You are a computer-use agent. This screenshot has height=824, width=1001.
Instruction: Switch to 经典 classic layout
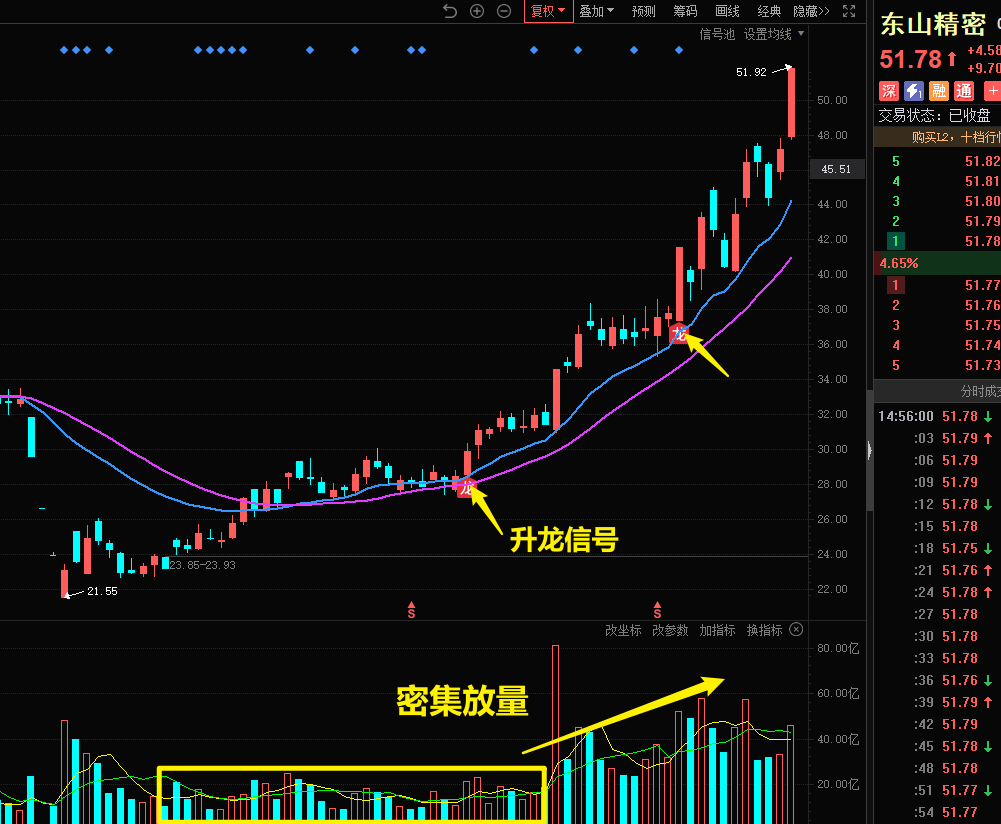769,11
